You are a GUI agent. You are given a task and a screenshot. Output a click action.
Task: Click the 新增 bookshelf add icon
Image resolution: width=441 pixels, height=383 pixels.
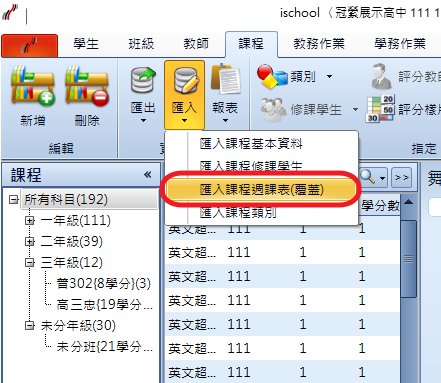coord(33,86)
